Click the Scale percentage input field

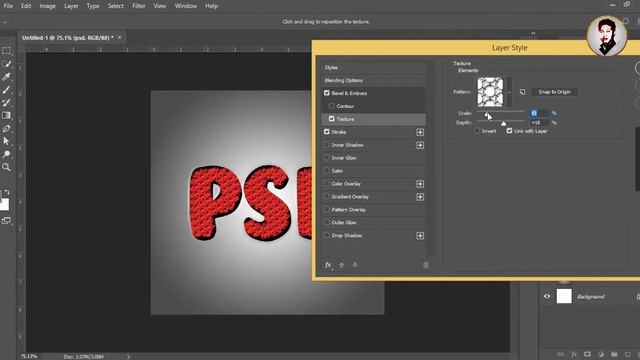click(x=540, y=113)
